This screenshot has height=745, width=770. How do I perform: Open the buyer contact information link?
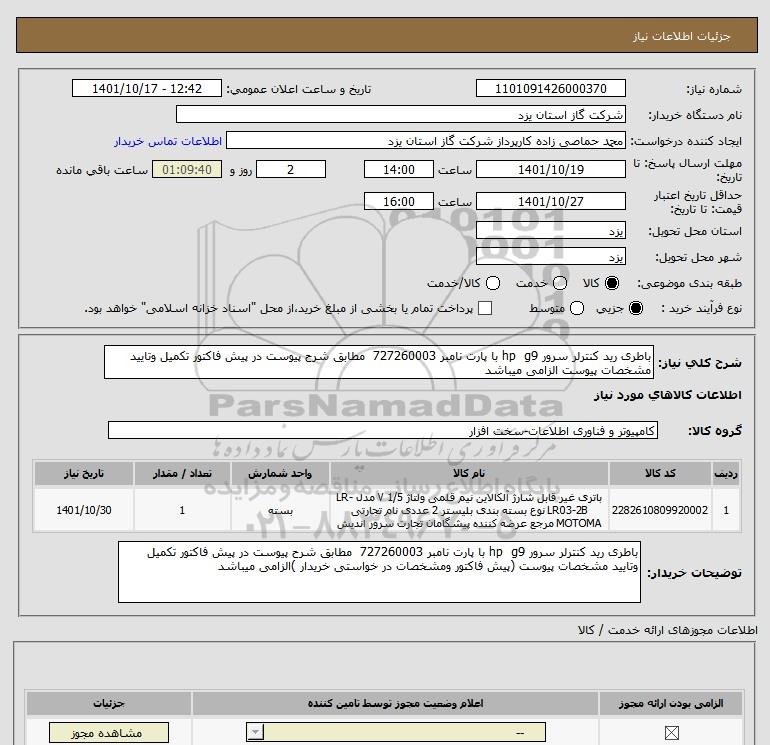click(x=168, y=141)
